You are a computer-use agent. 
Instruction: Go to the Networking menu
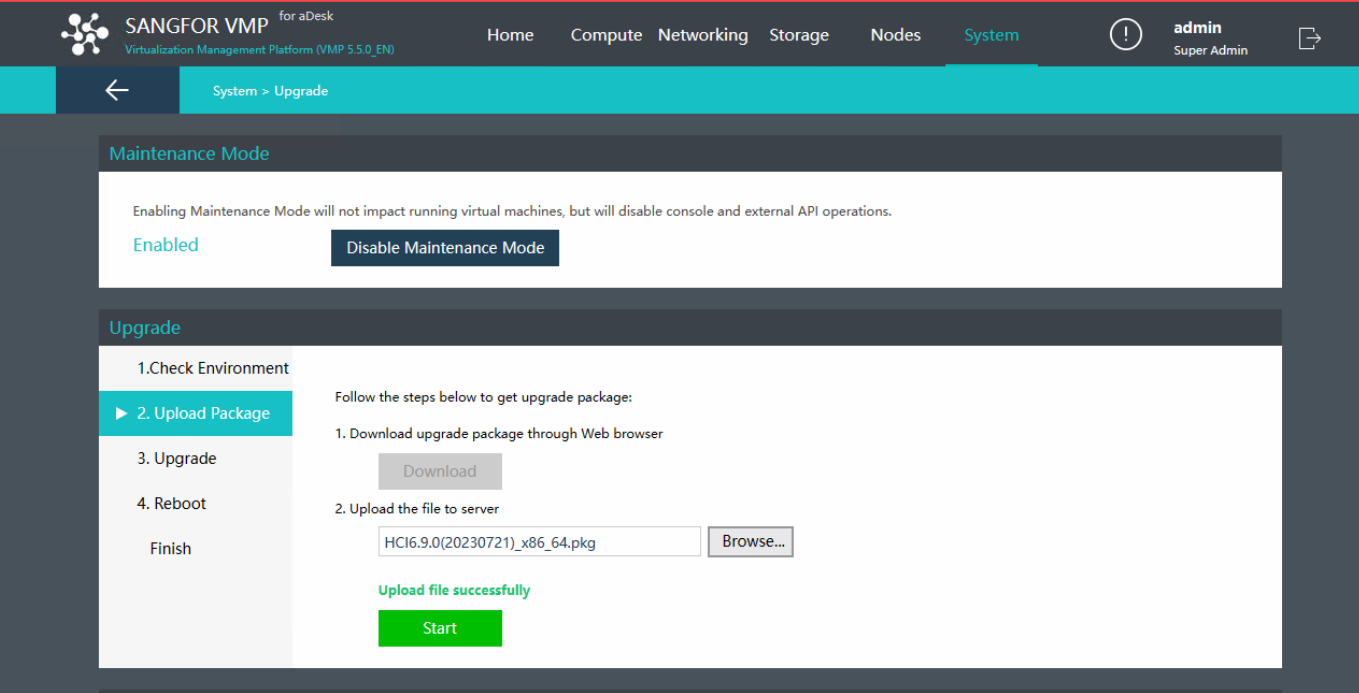[703, 35]
